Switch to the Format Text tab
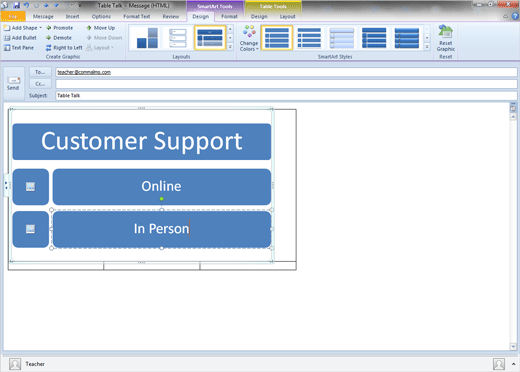Viewport: 520px width, 372px height. 137,16
